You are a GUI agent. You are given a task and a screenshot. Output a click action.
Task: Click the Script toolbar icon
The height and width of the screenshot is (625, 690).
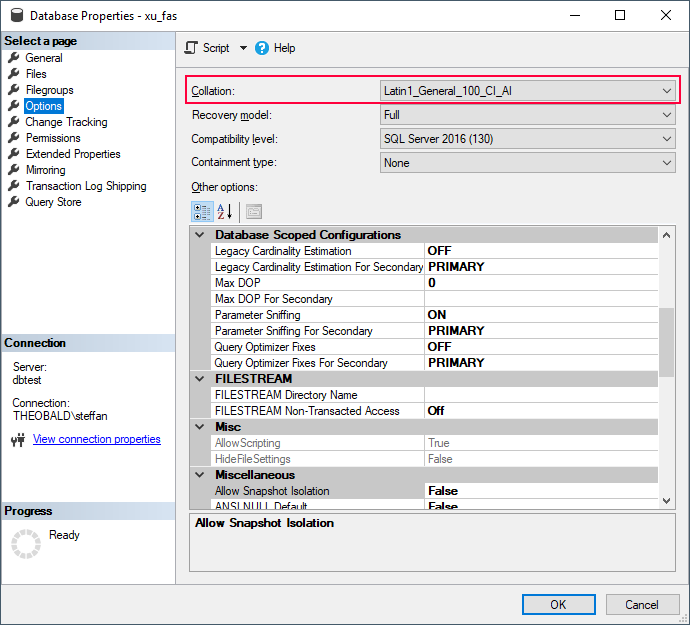191,48
